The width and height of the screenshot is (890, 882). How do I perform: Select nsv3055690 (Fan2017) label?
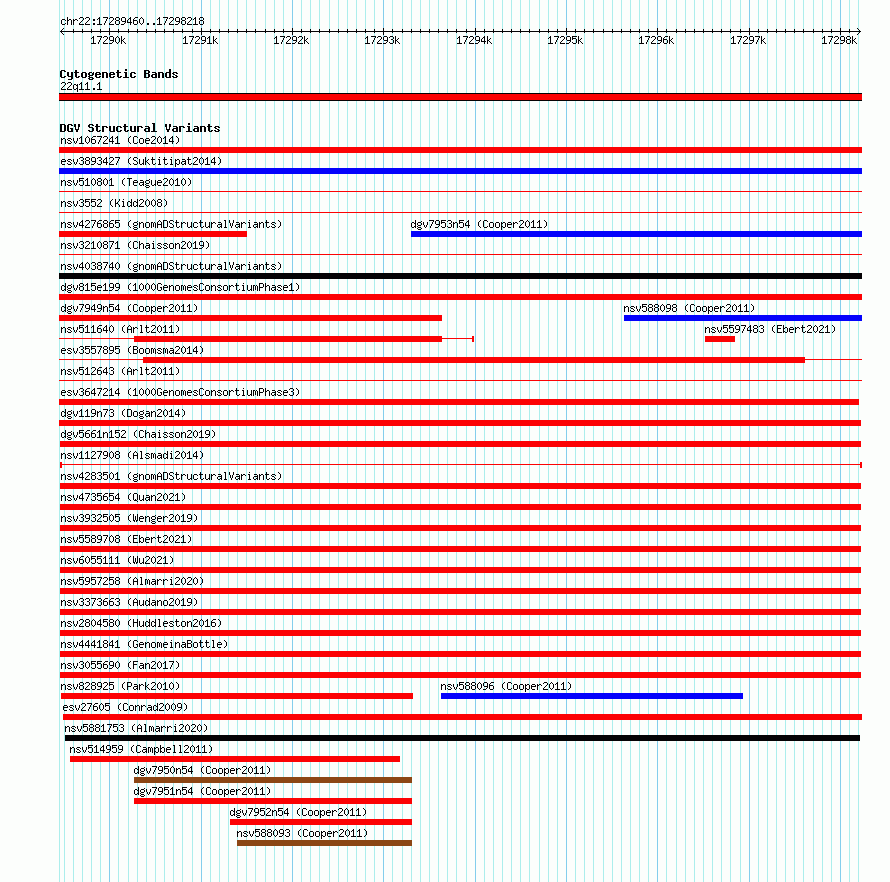[x=120, y=665]
